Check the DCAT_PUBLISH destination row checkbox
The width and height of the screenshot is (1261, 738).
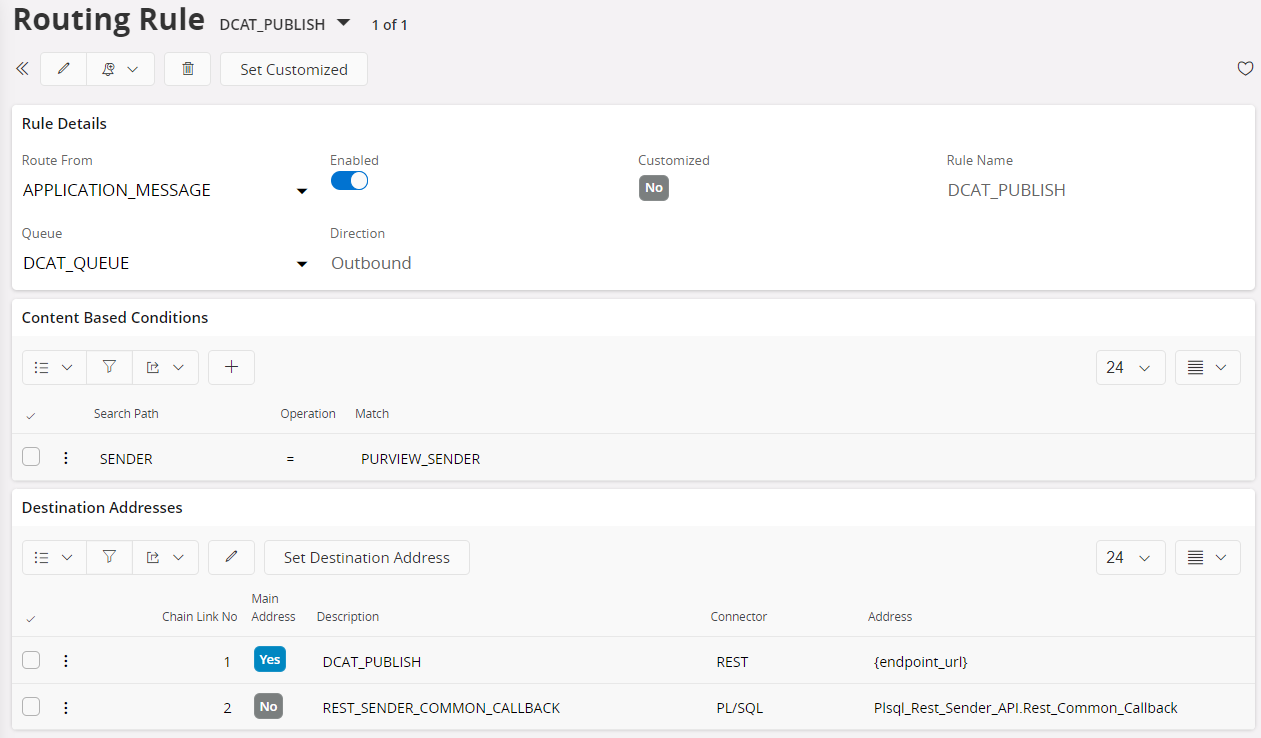[31, 660]
